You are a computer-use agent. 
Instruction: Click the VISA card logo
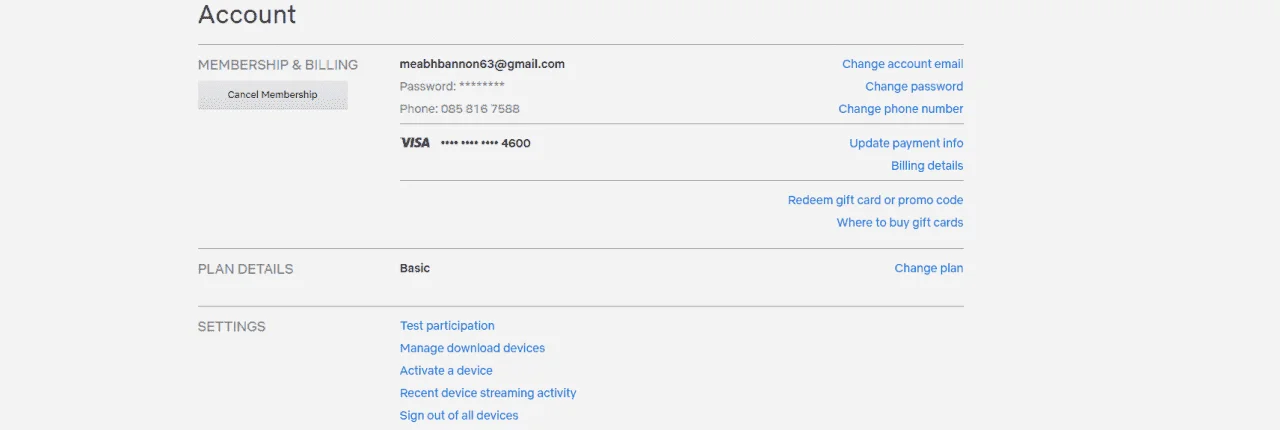(415, 143)
